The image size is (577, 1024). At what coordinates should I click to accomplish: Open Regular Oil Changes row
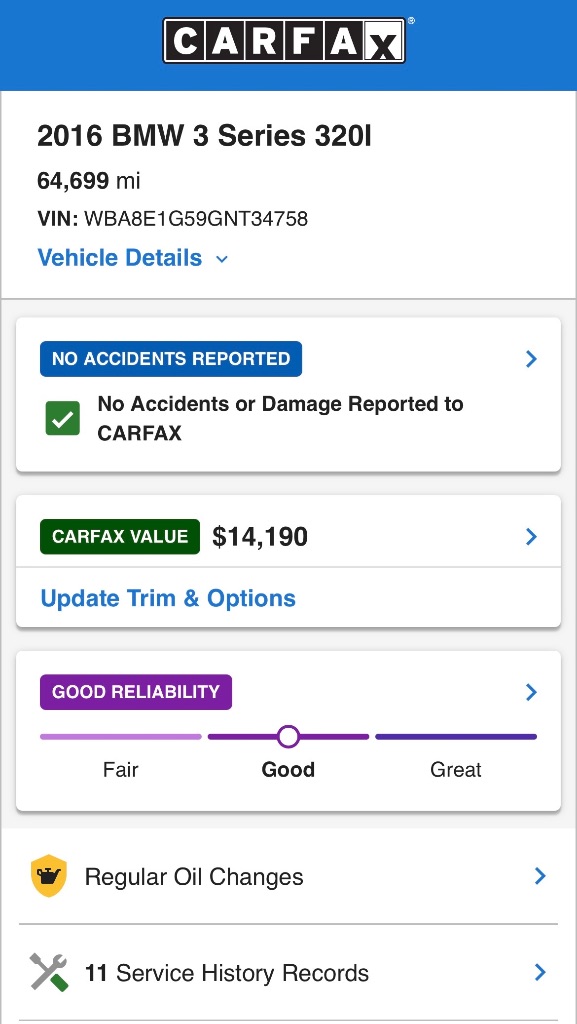tap(288, 876)
